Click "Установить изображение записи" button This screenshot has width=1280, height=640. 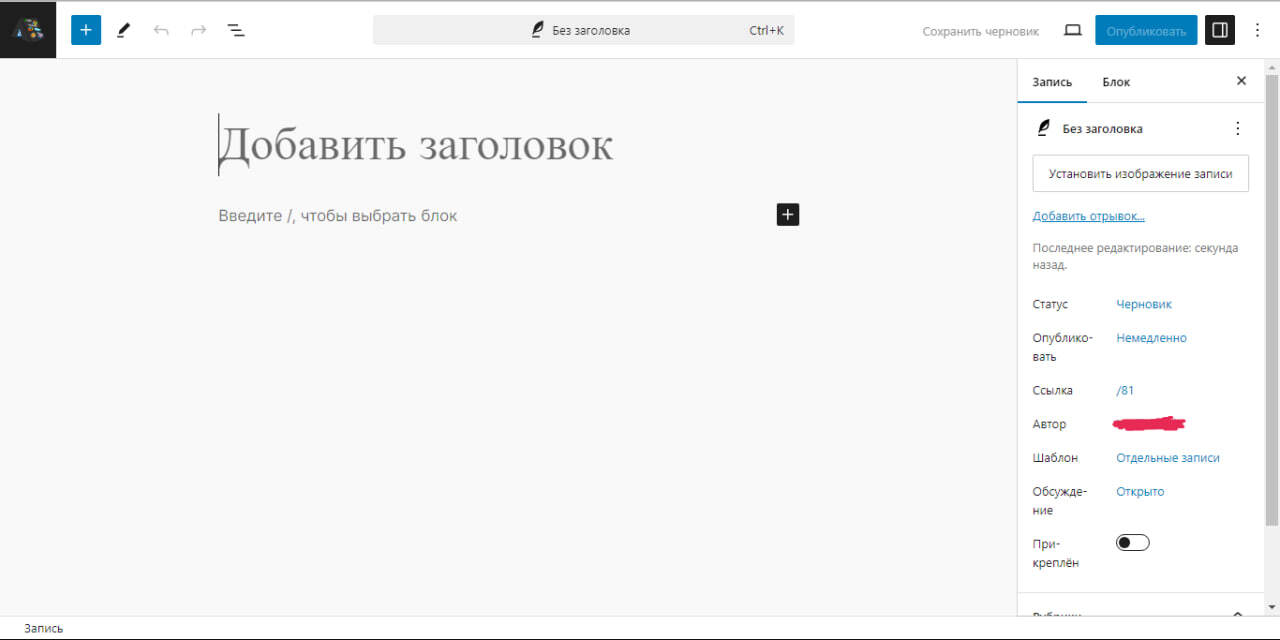[1141, 173]
